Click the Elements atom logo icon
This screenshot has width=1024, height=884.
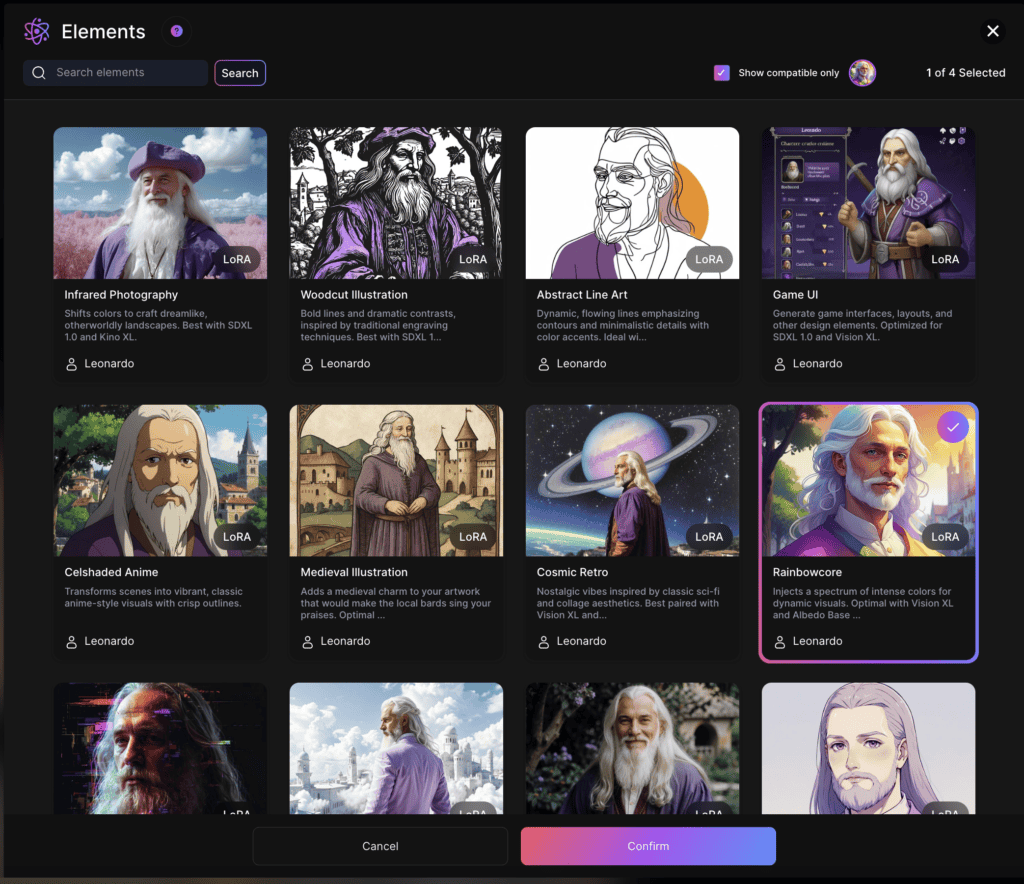[37, 31]
